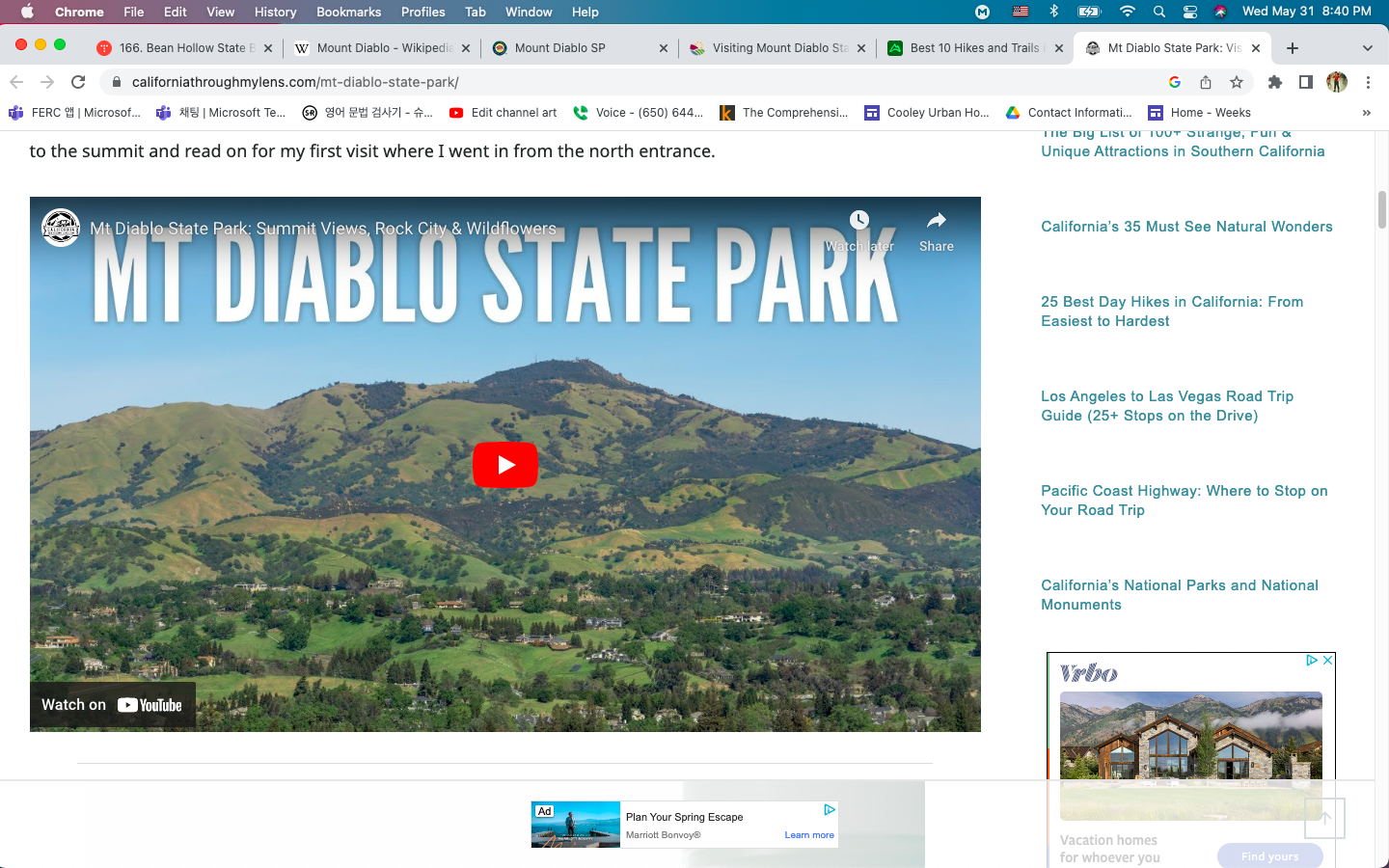The height and width of the screenshot is (868, 1389).
Task: Click the battery status icon
Action: click(1089, 12)
